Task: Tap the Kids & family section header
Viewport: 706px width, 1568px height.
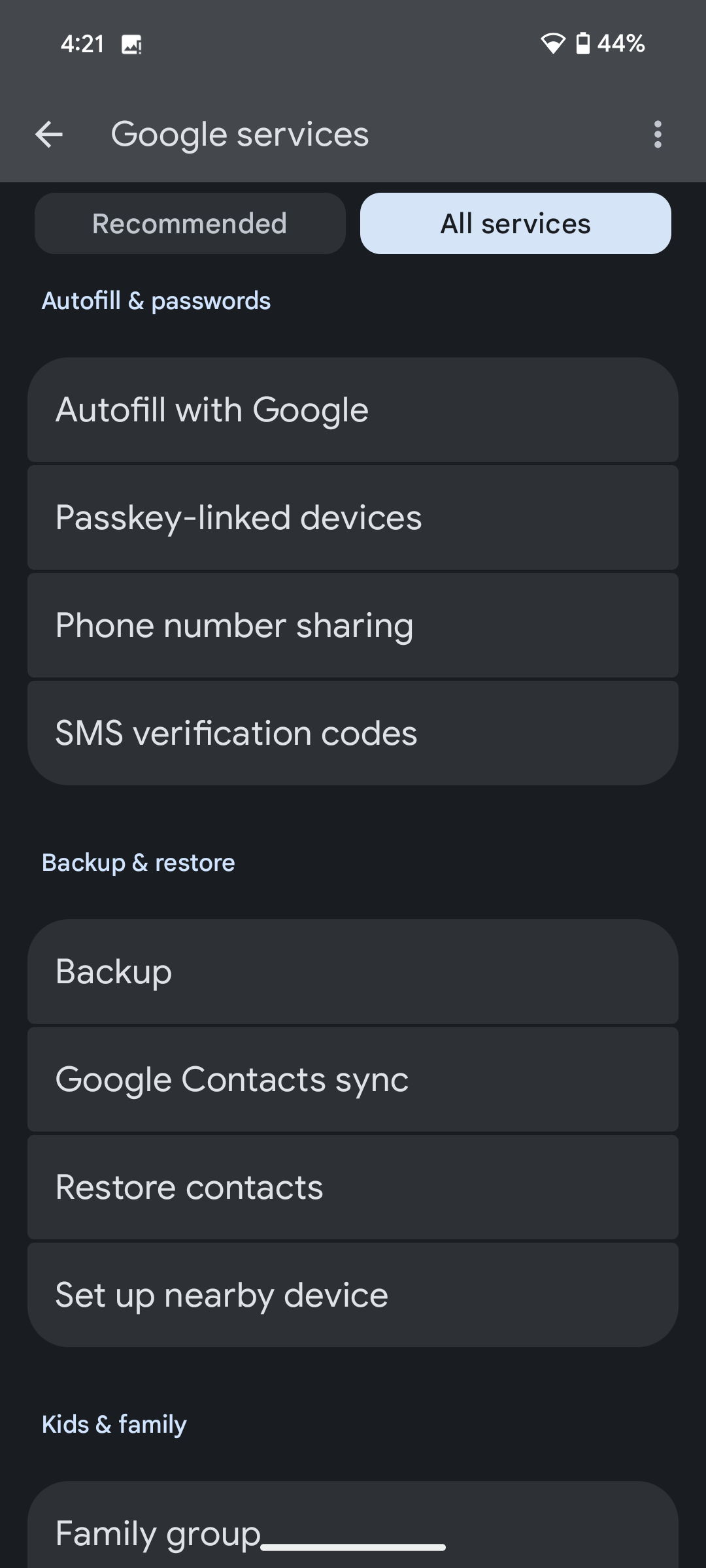Action: click(x=114, y=1424)
